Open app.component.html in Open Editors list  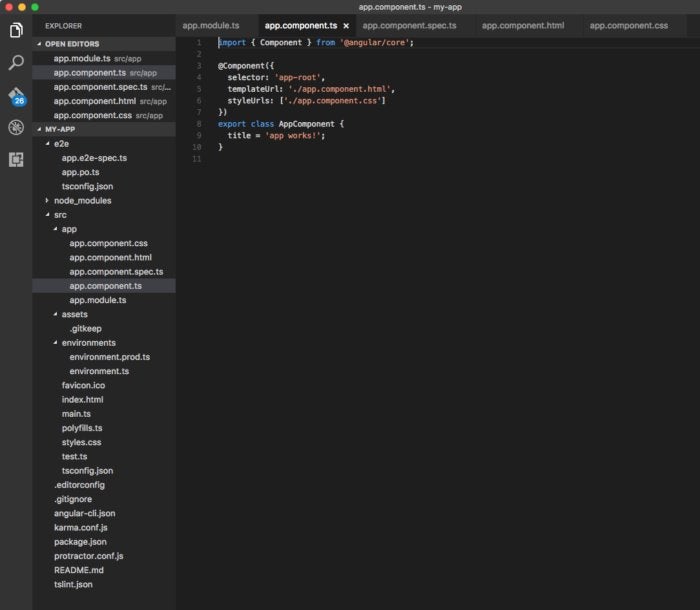(104, 101)
